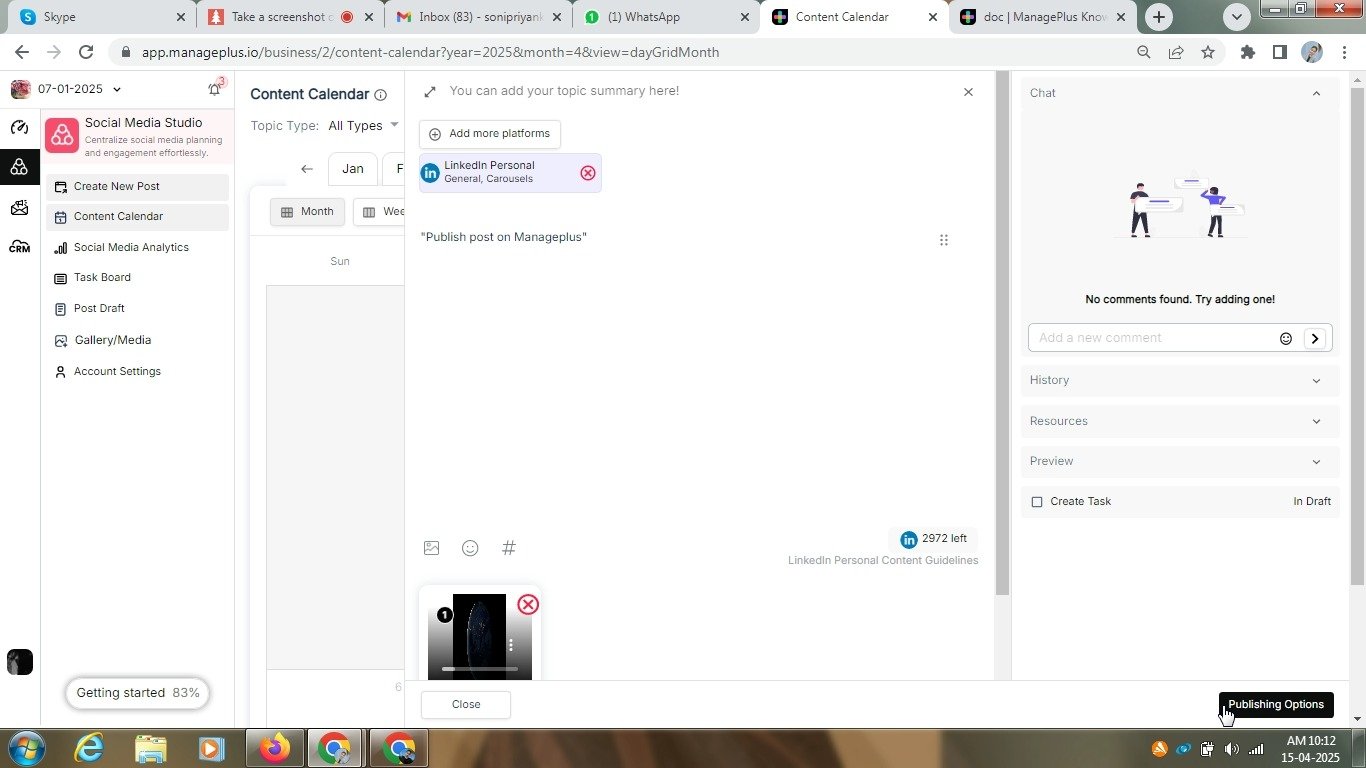Click the Close button at bottom
The image size is (1366, 768).
pos(466,704)
